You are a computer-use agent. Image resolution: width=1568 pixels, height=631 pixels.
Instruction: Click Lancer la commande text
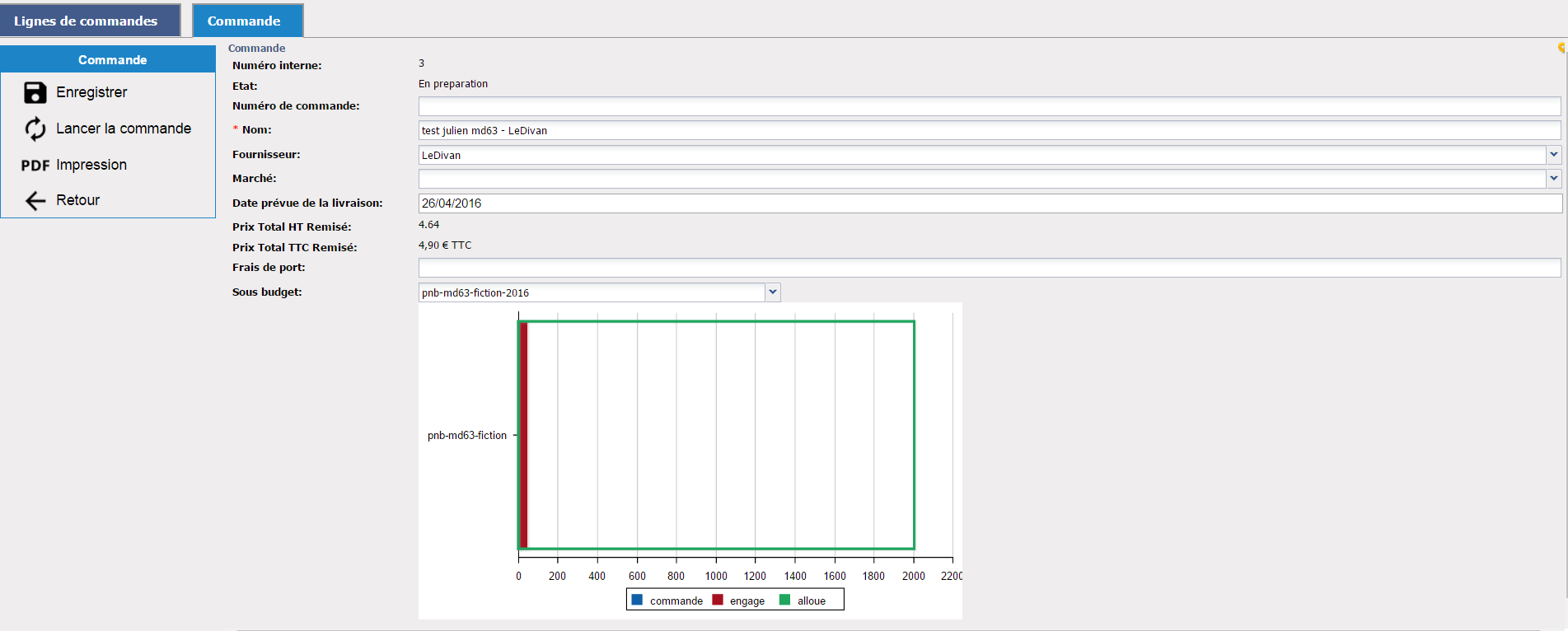pyautogui.click(x=124, y=129)
